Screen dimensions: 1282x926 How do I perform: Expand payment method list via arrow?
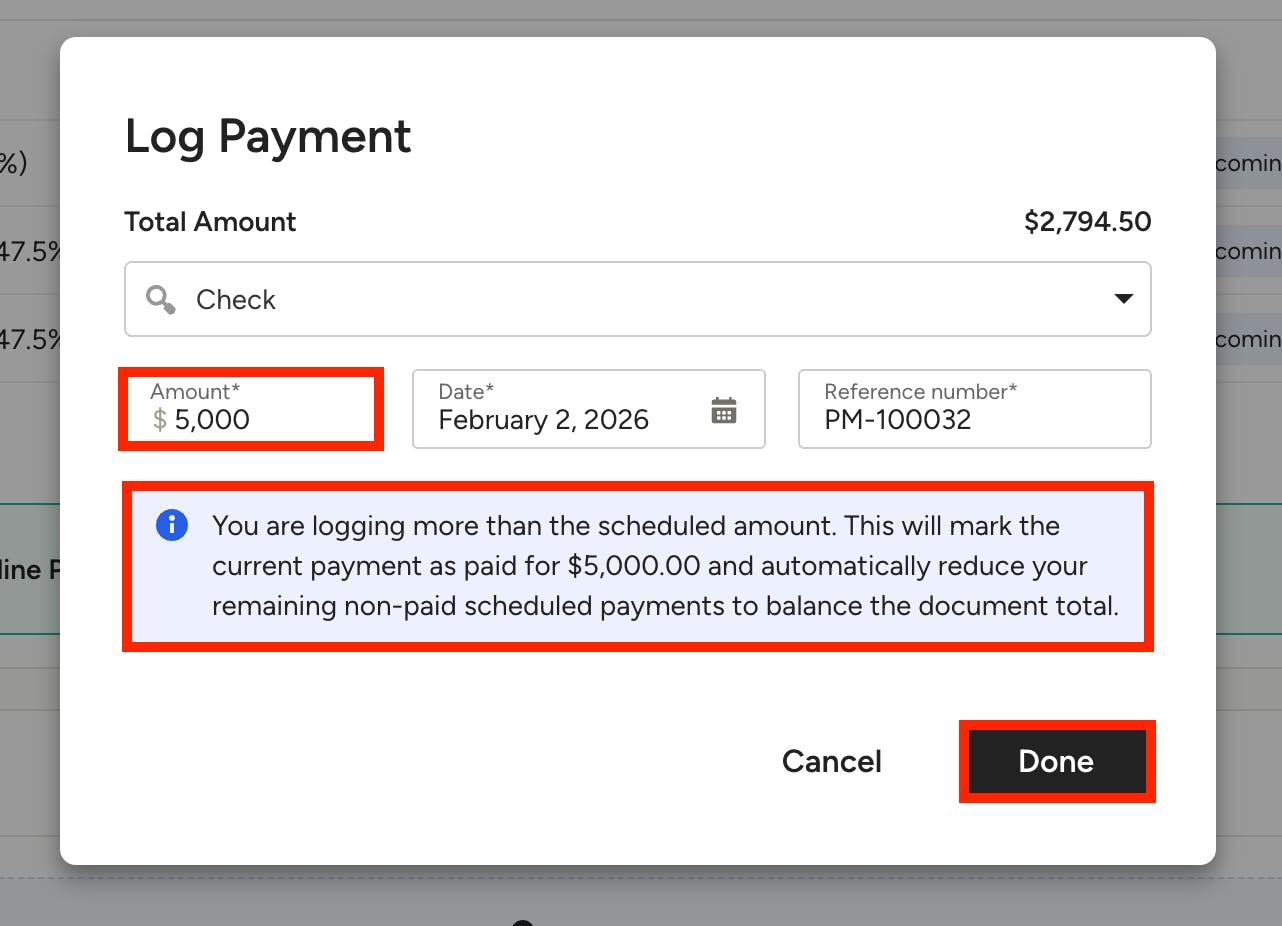(1123, 299)
